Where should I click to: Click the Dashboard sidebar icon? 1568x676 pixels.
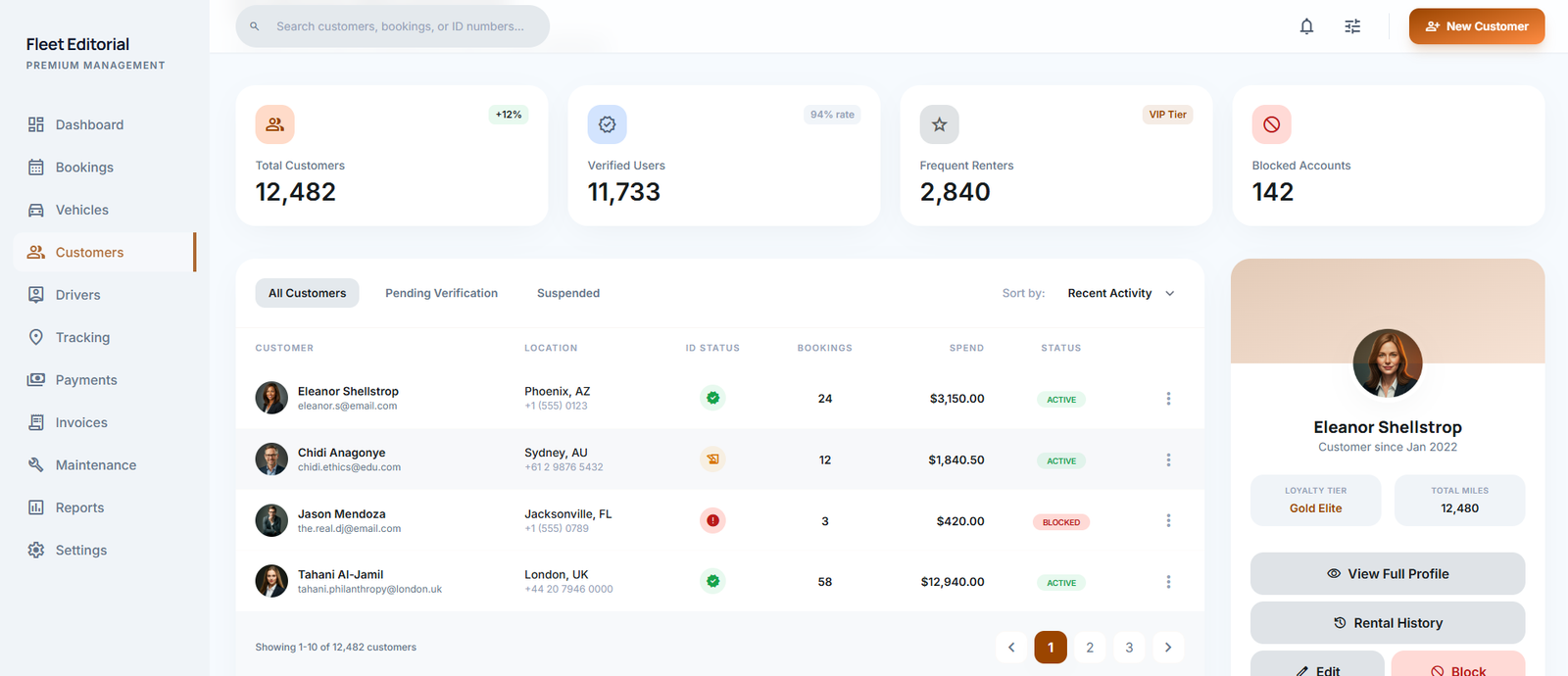[x=36, y=124]
